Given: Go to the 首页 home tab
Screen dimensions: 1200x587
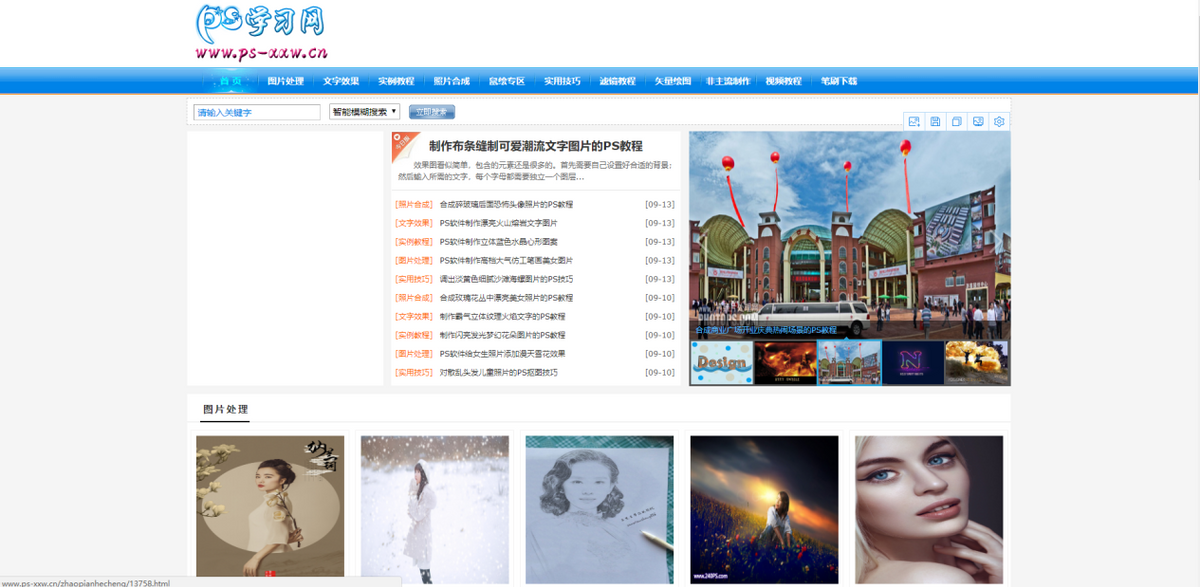Looking at the screenshot, I should click(x=231, y=81).
